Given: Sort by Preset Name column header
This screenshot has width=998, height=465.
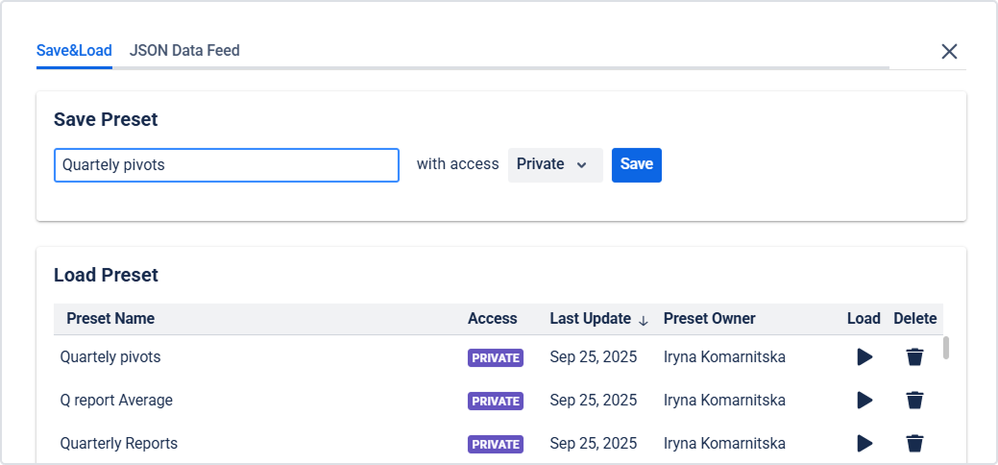Looking at the screenshot, I should [110, 319].
